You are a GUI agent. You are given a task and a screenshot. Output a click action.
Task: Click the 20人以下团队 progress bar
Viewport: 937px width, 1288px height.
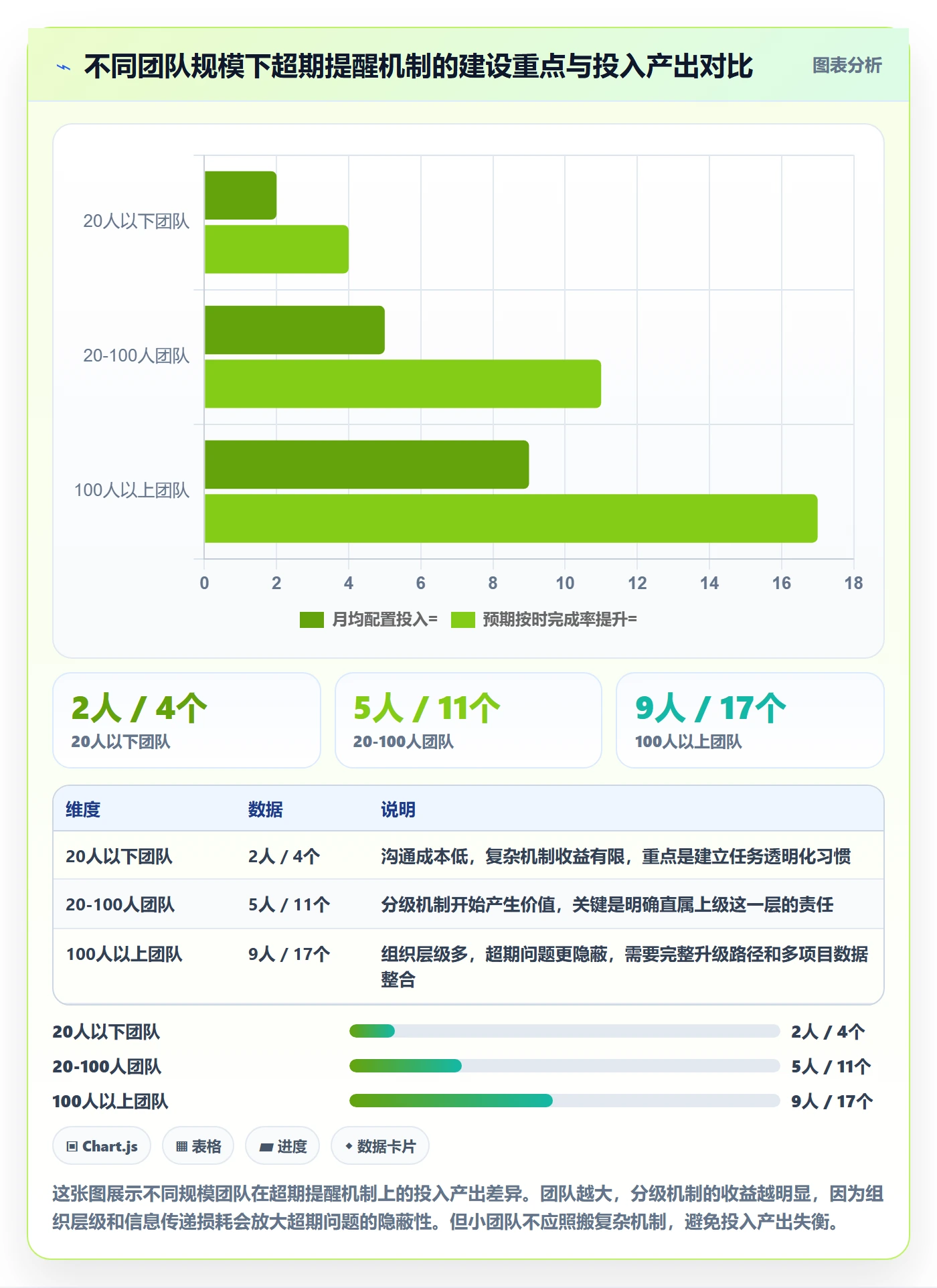[565, 1031]
